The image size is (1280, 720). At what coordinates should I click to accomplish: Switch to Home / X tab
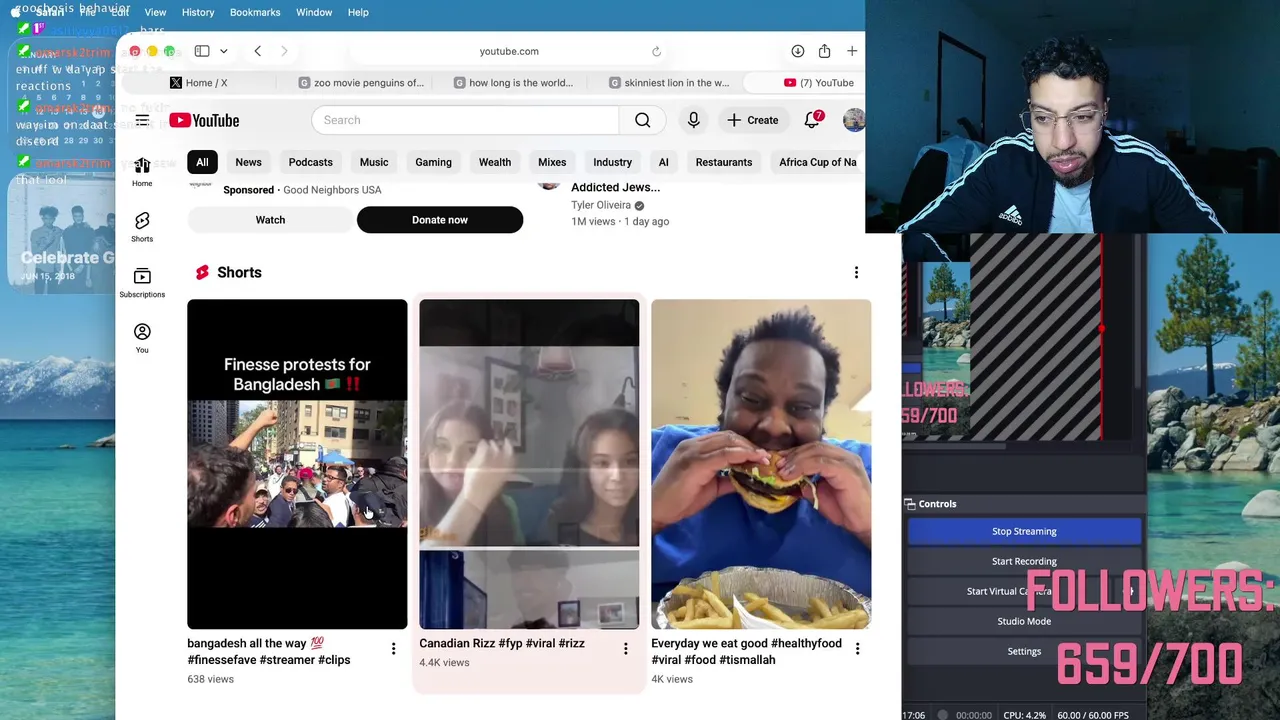pyautogui.click(x=198, y=83)
